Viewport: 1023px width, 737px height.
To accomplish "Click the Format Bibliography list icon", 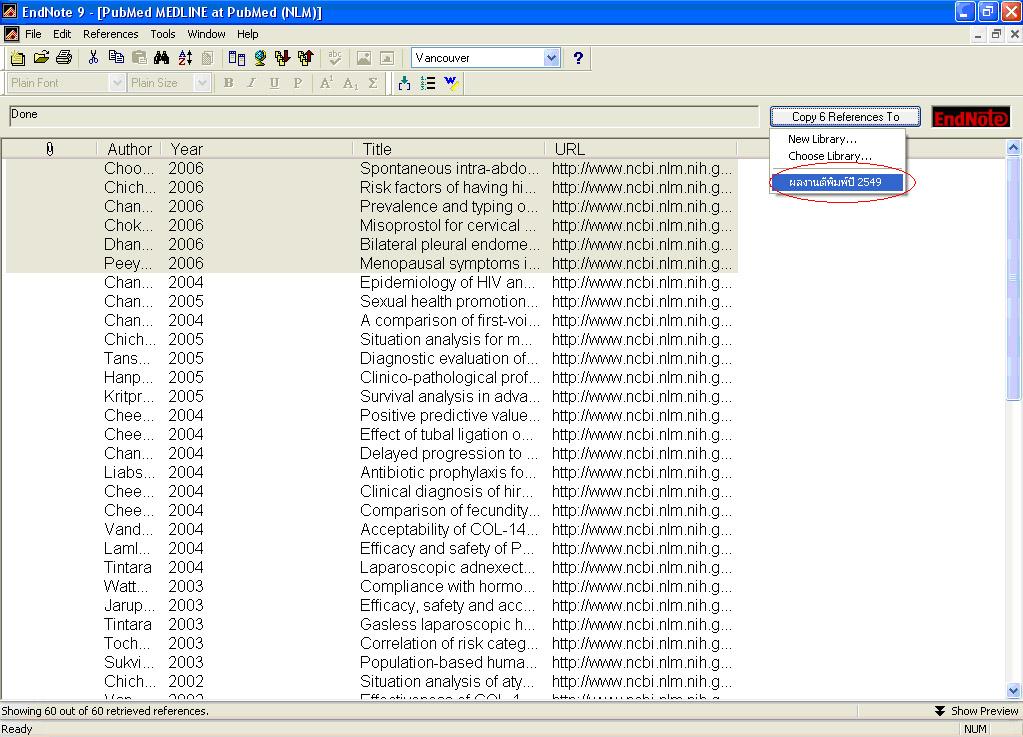I will click(x=428, y=83).
